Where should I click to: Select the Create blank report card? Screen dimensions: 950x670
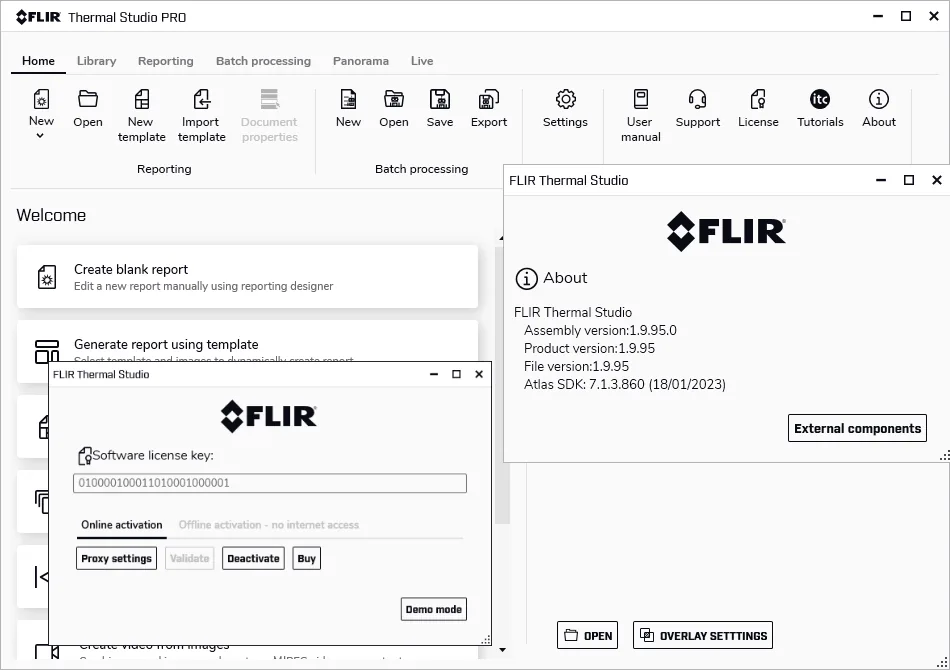coord(247,277)
